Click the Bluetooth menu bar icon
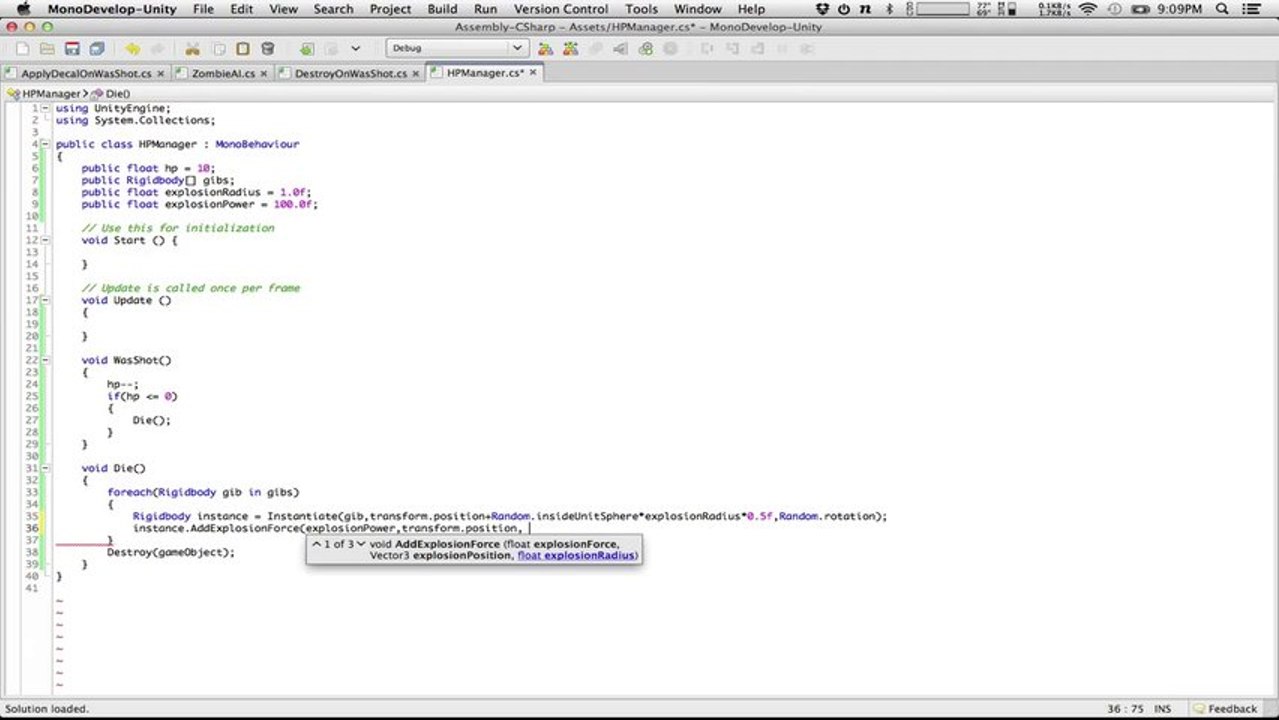The image size is (1279, 720). click(x=889, y=9)
